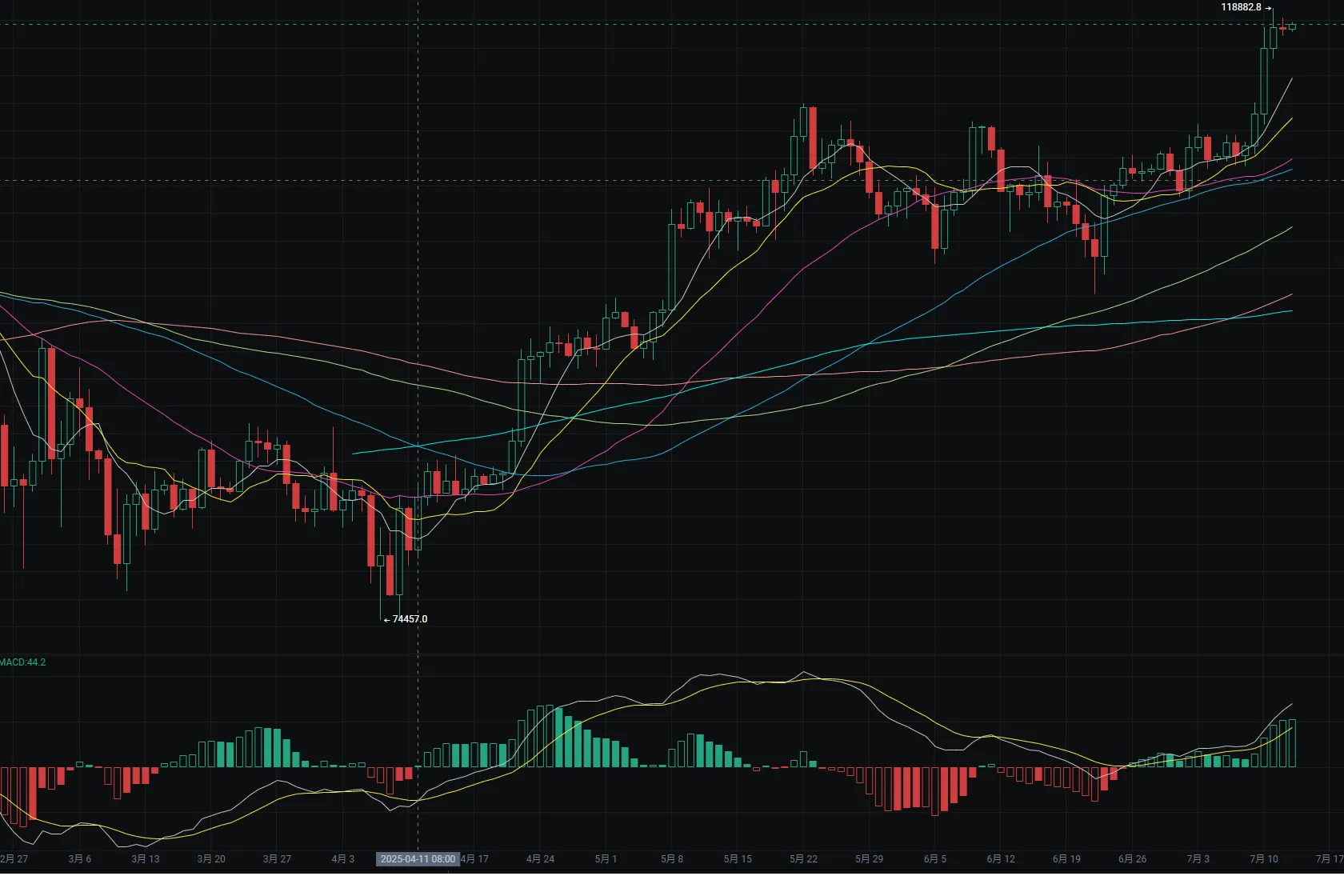Choose the 5月 15 date label
Image resolution: width=1344 pixels, height=896 pixels.
click(x=738, y=859)
